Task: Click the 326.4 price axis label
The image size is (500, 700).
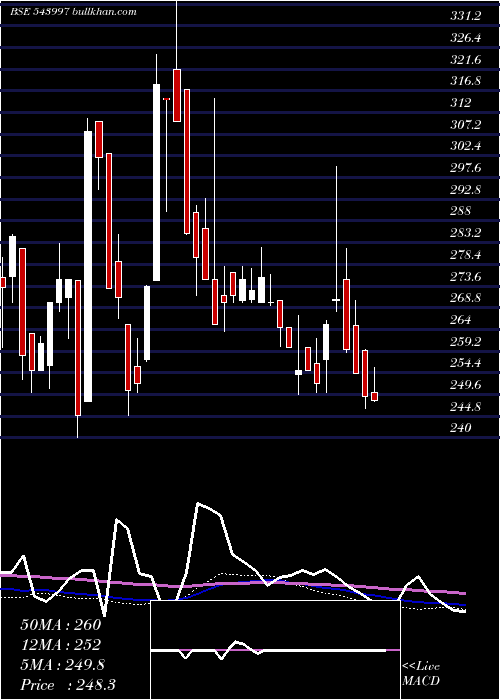Action: tap(466, 38)
